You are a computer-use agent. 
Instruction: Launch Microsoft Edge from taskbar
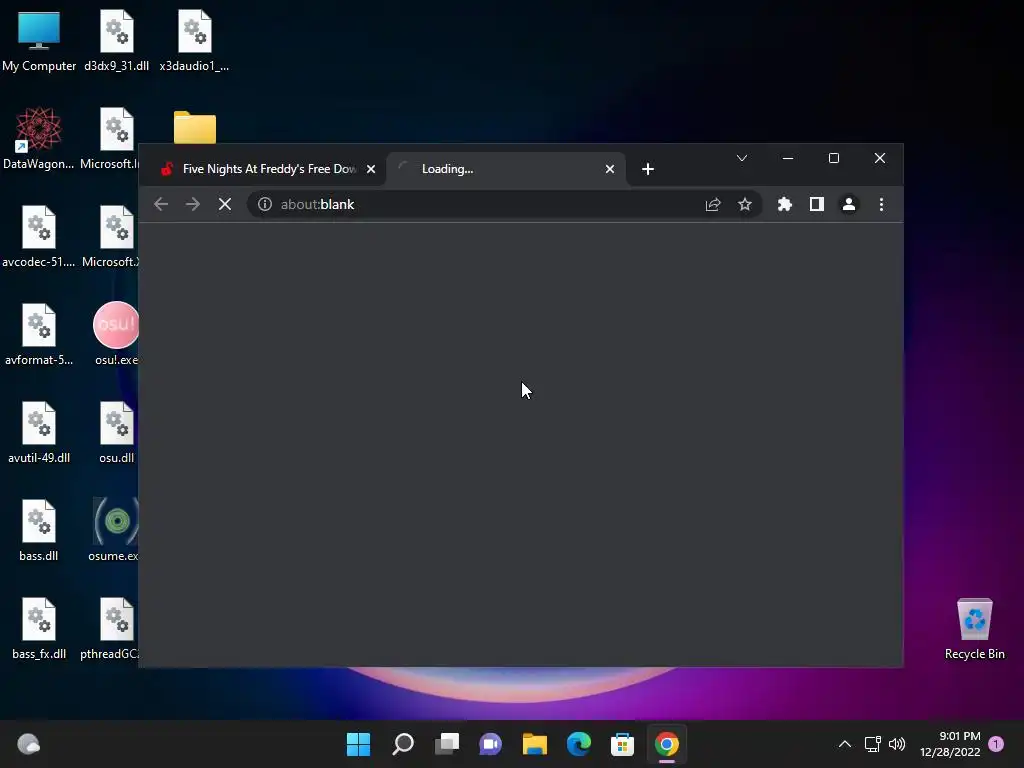coord(579,744)
